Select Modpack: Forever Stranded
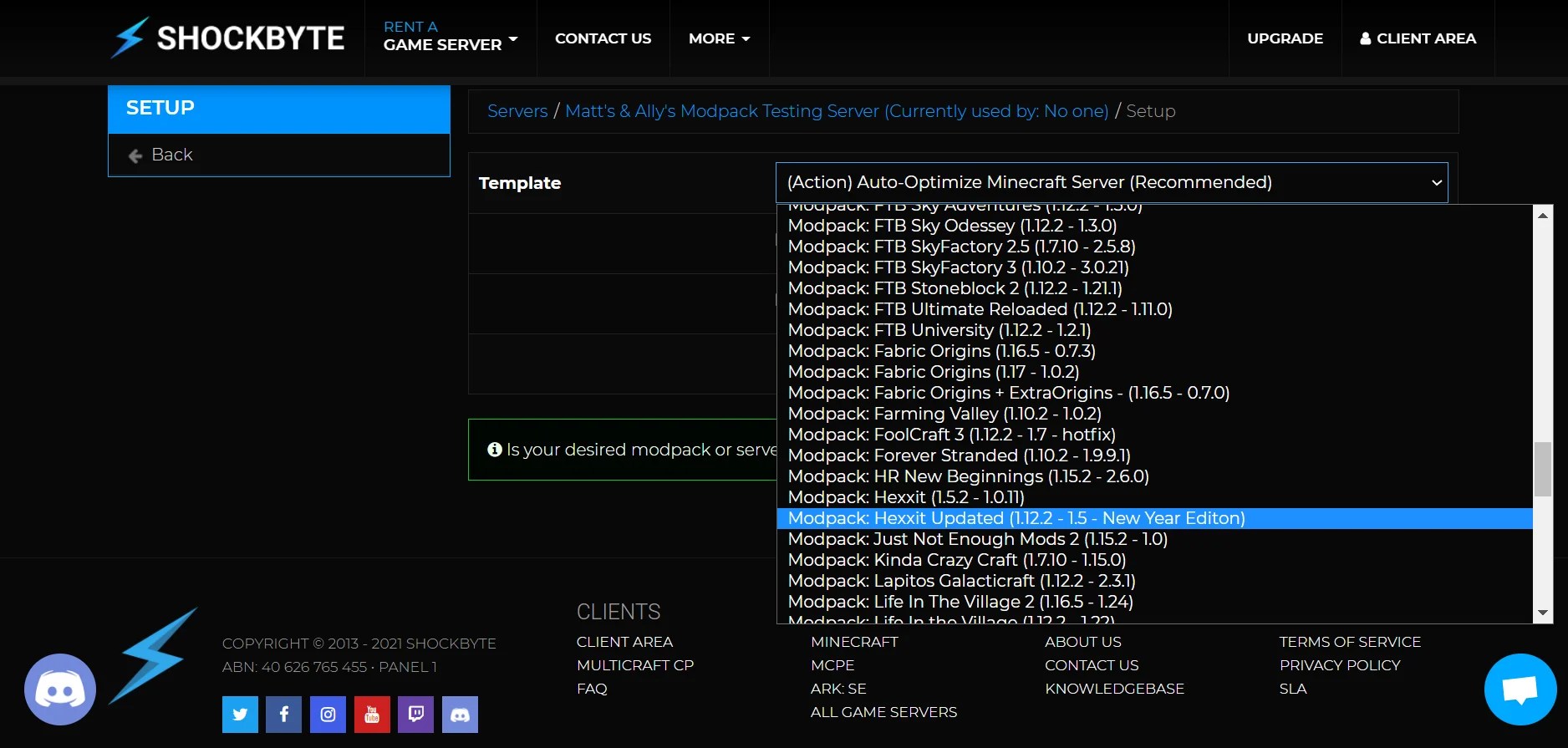1568x748 pixels. pos(1155,455)
